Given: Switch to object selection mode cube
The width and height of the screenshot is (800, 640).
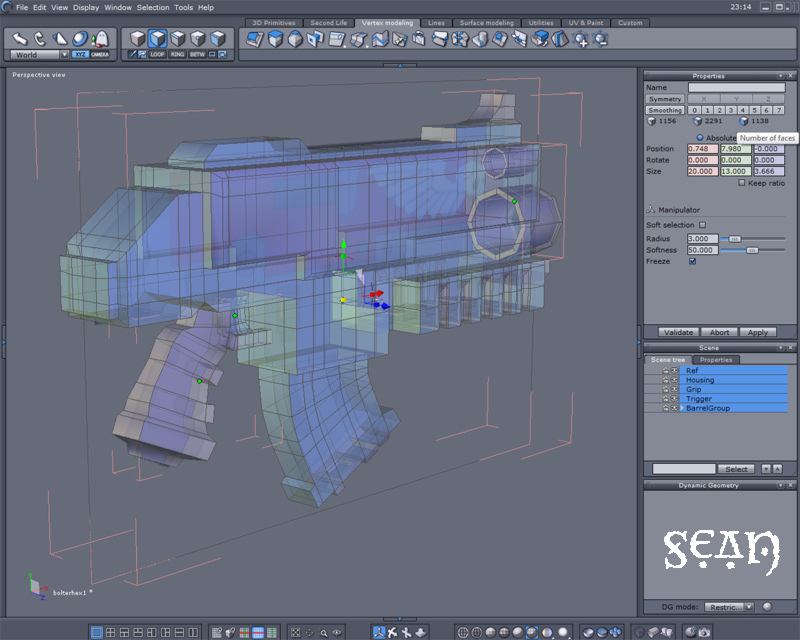Looking at the screenshot, I should pos(137,38).
